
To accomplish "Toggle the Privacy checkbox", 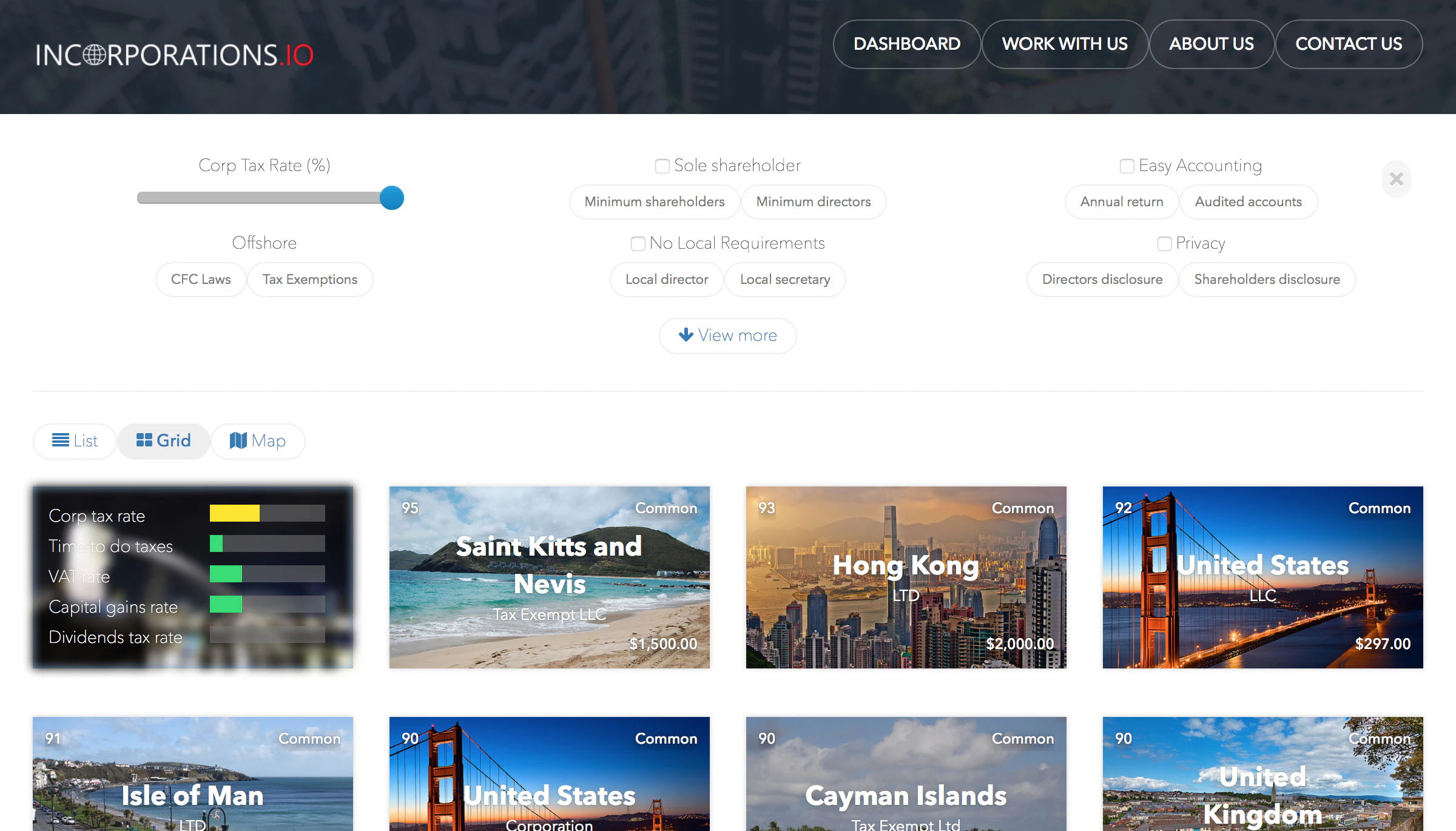I will (x=1165, y=244).
